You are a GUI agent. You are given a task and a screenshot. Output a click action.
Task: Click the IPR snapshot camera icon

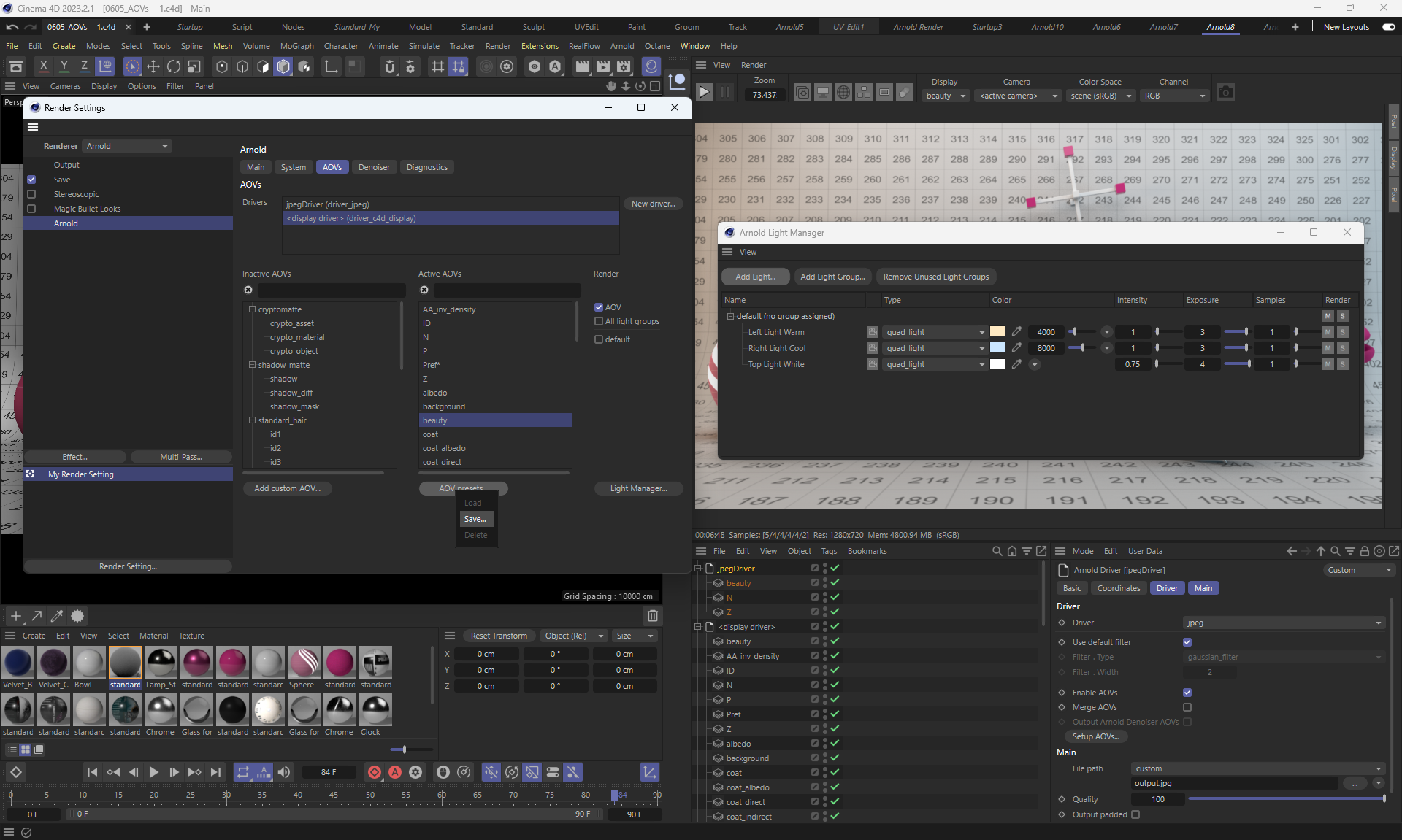click(1226, 93)
